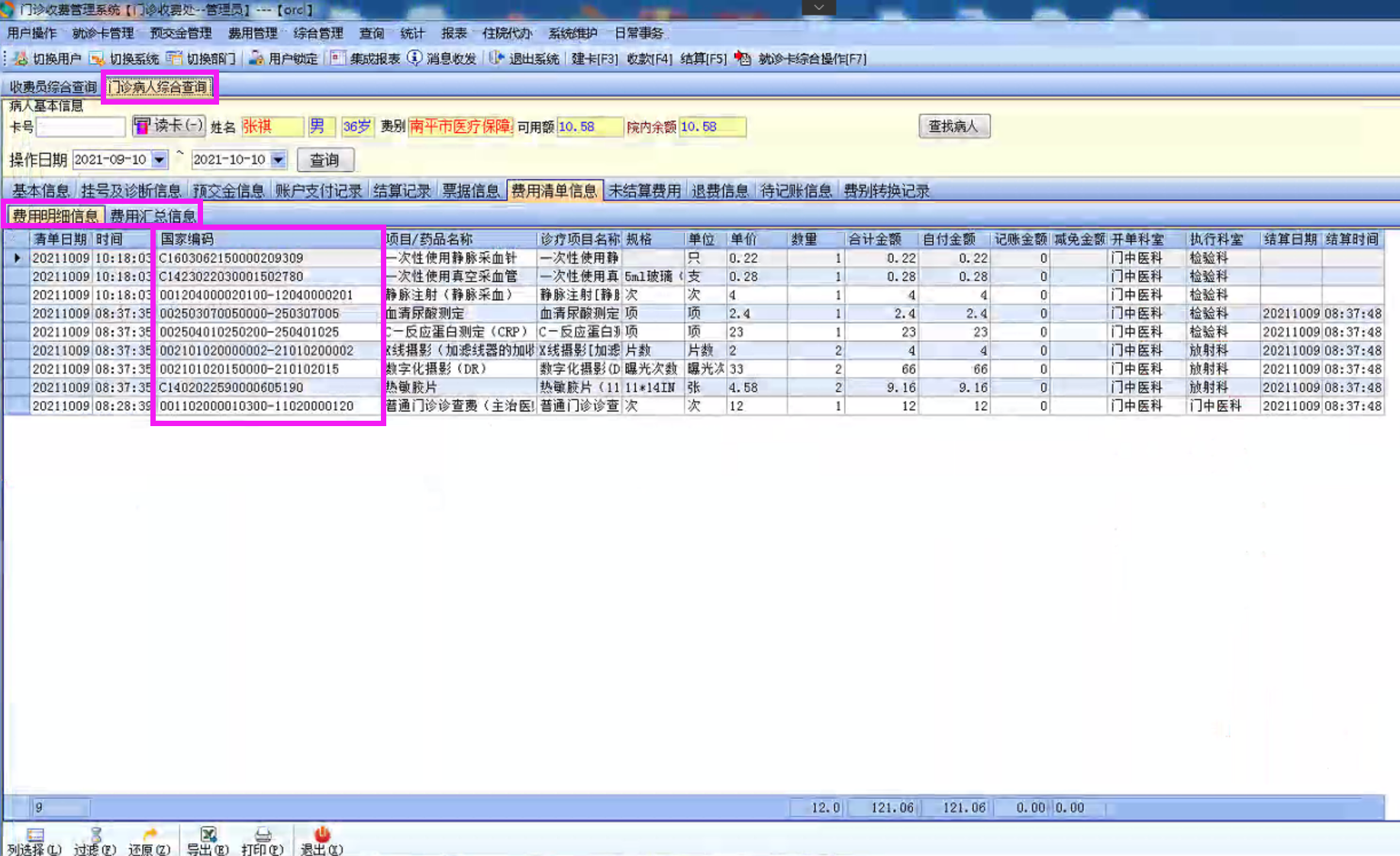The height and width of the screenshot is (856, 1400).
Task: Switch to the 结算记录 tab
Action: coord(402,191)
